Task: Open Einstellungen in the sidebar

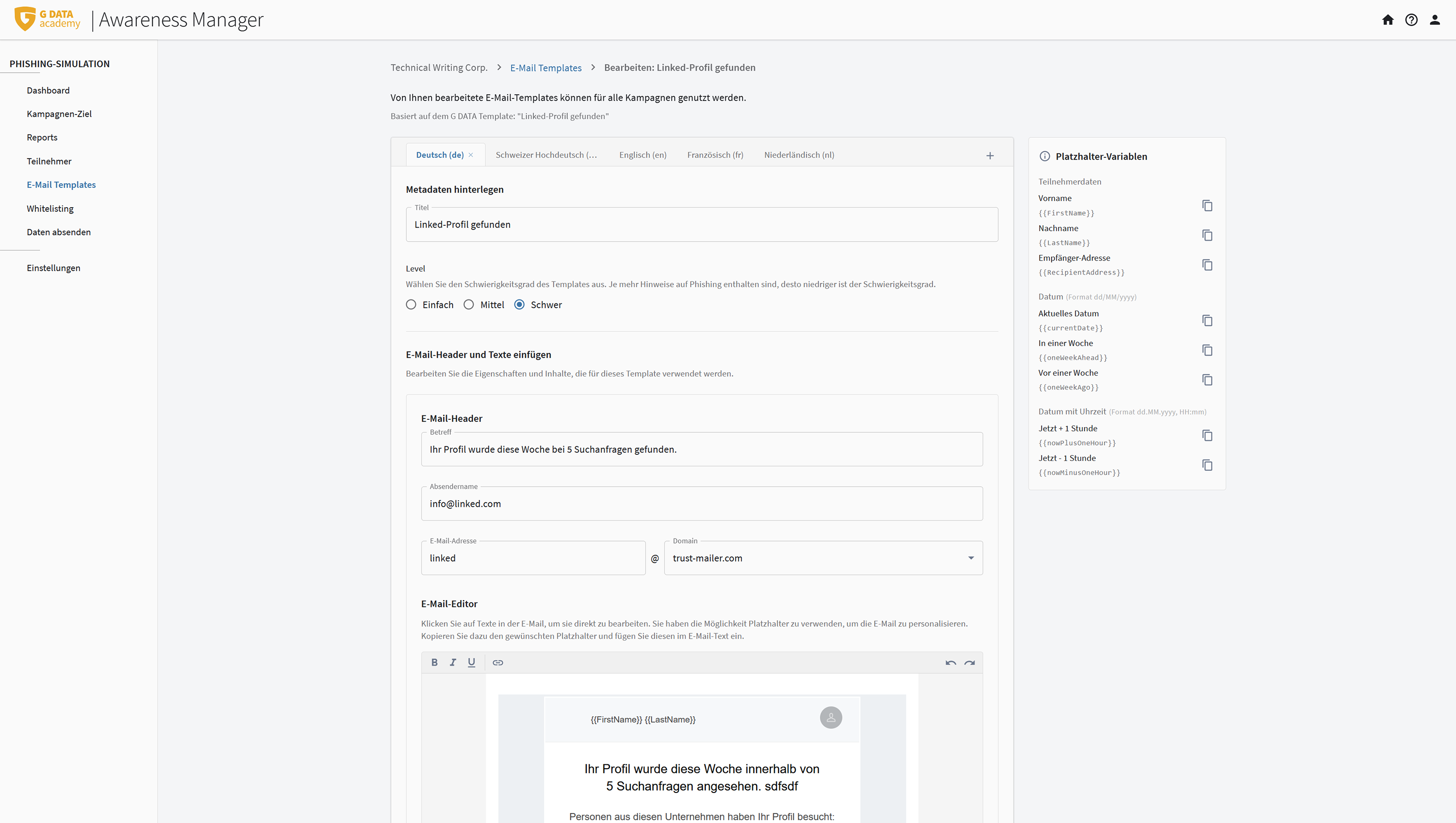Action: (x=53, y=268)
